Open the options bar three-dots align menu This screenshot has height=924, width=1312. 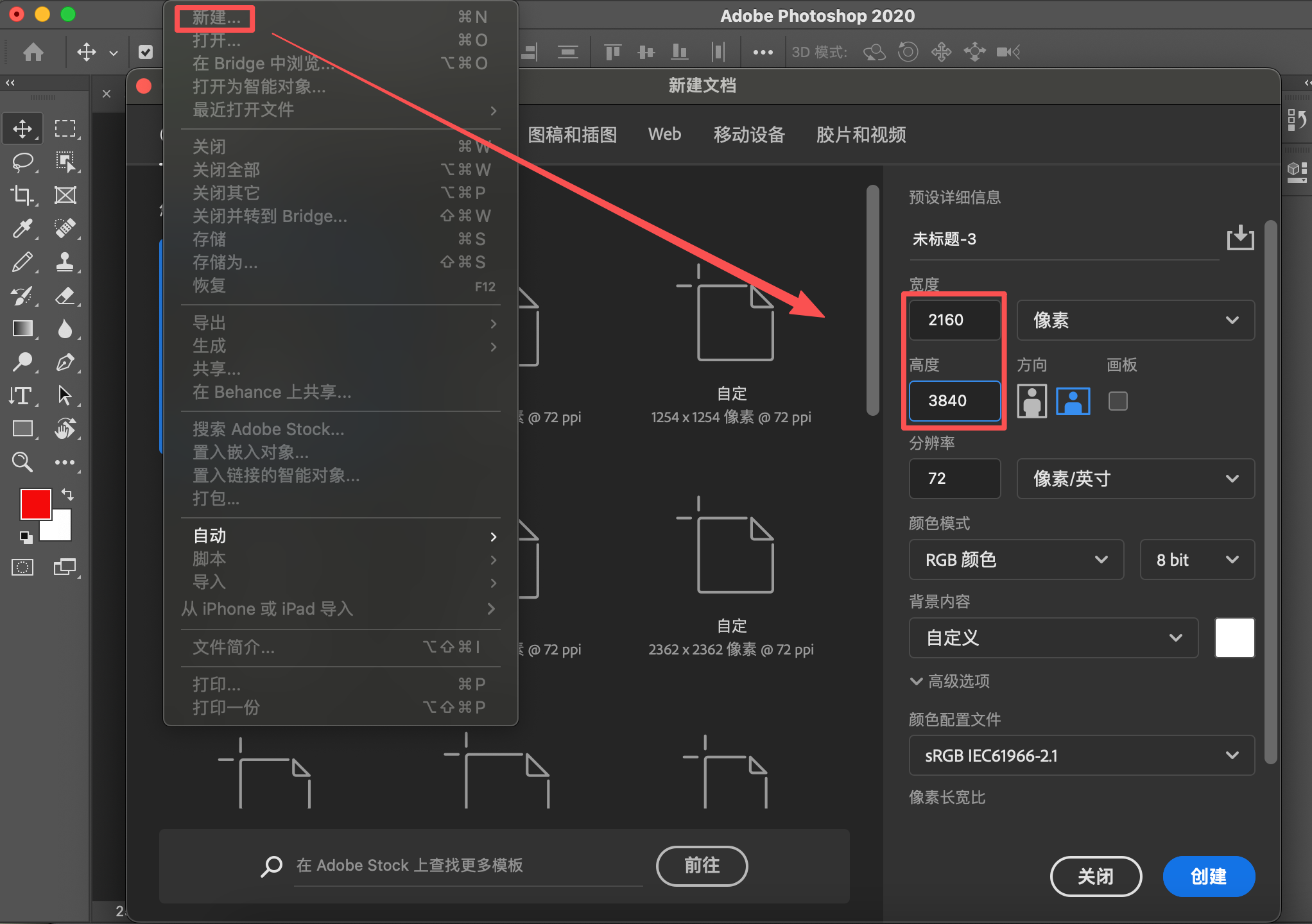763,52
